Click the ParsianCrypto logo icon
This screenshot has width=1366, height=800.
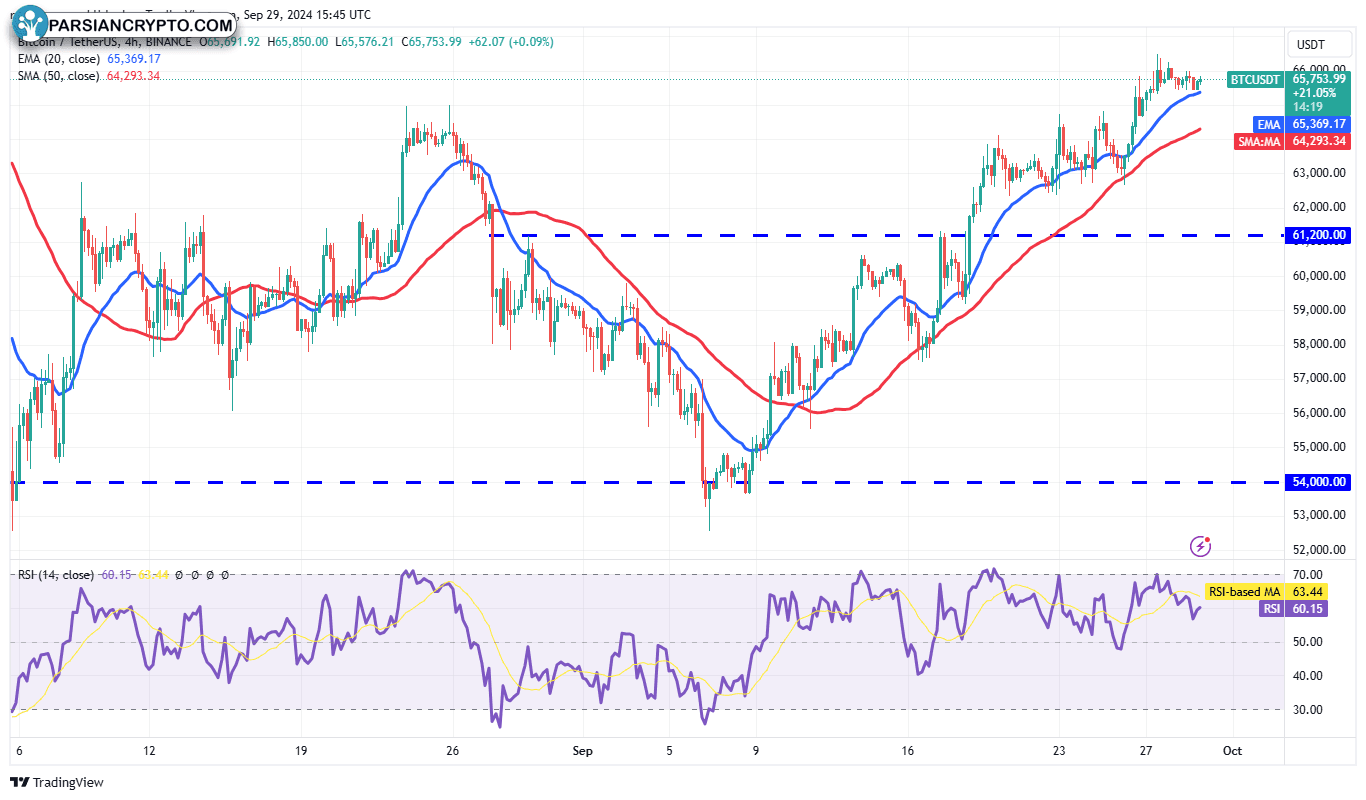(32, 22)
